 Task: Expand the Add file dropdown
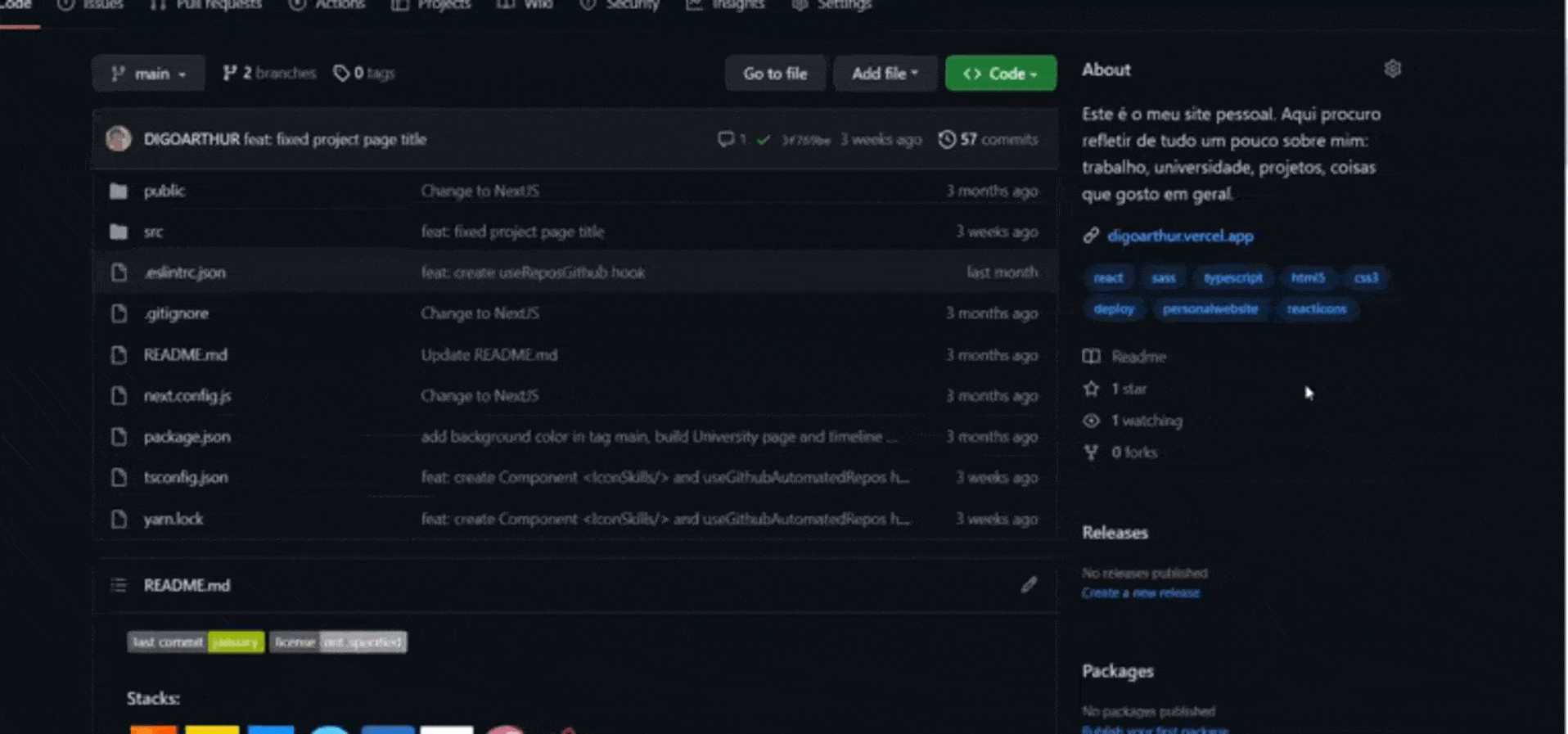[x=885, y=73]
